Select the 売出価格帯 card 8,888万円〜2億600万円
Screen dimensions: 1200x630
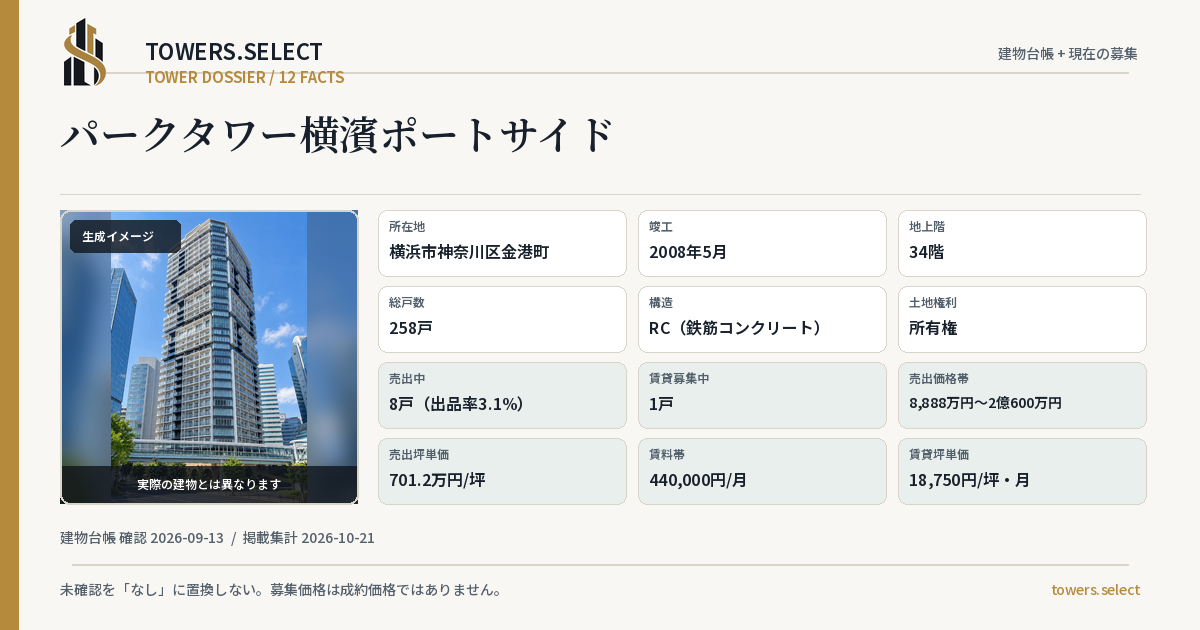pos(1022,395)
